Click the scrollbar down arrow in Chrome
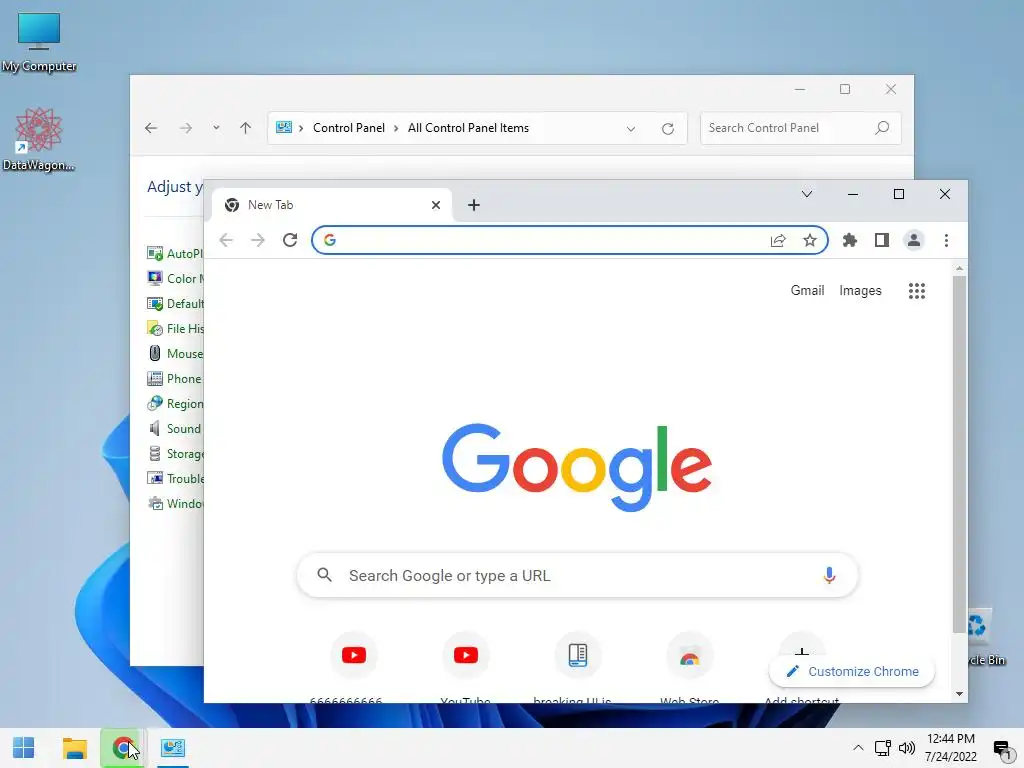Viewport: 1024px width, 768px height. point(959,694)
